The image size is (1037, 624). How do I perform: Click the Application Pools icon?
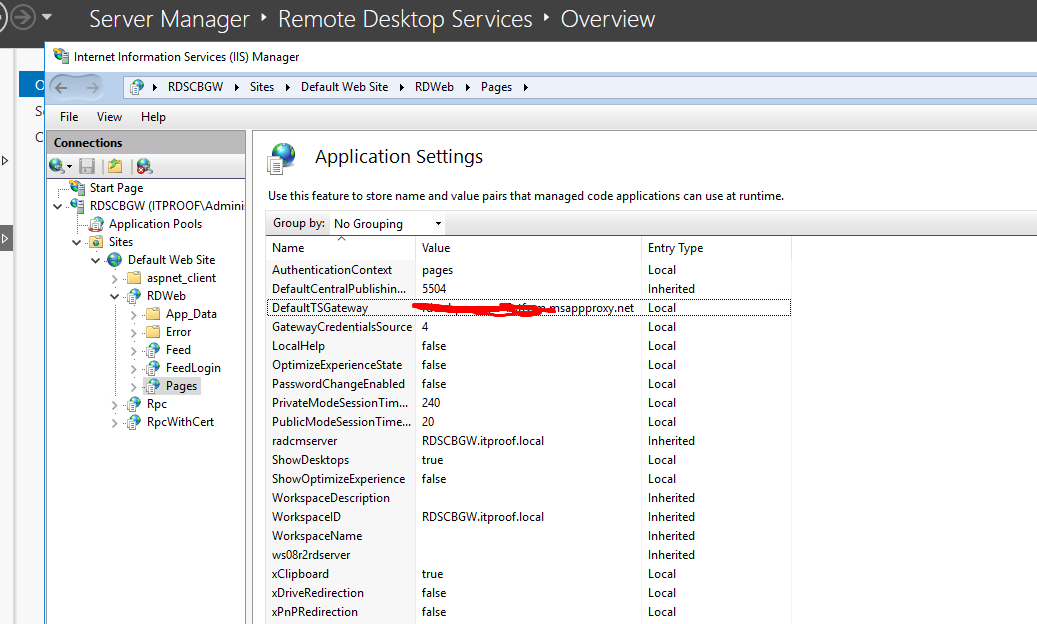pyautogui.click(x=97, y=223)
